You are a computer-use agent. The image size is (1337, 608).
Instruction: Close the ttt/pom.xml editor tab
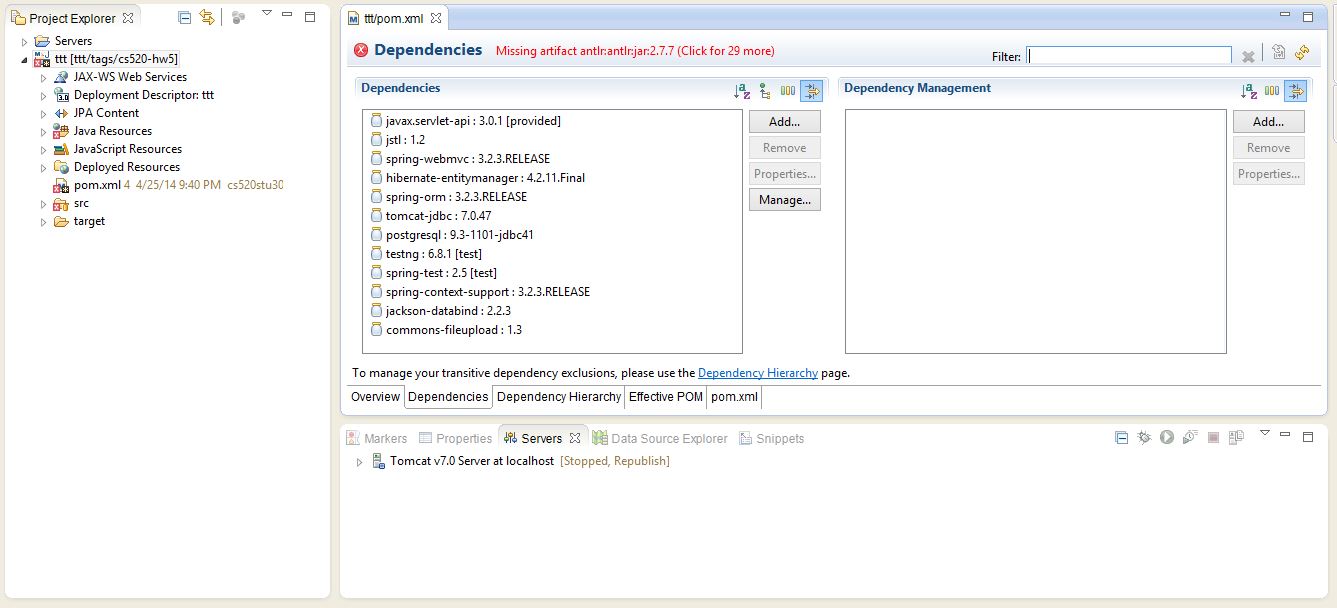pyautogui.click(x=436, y=18)
